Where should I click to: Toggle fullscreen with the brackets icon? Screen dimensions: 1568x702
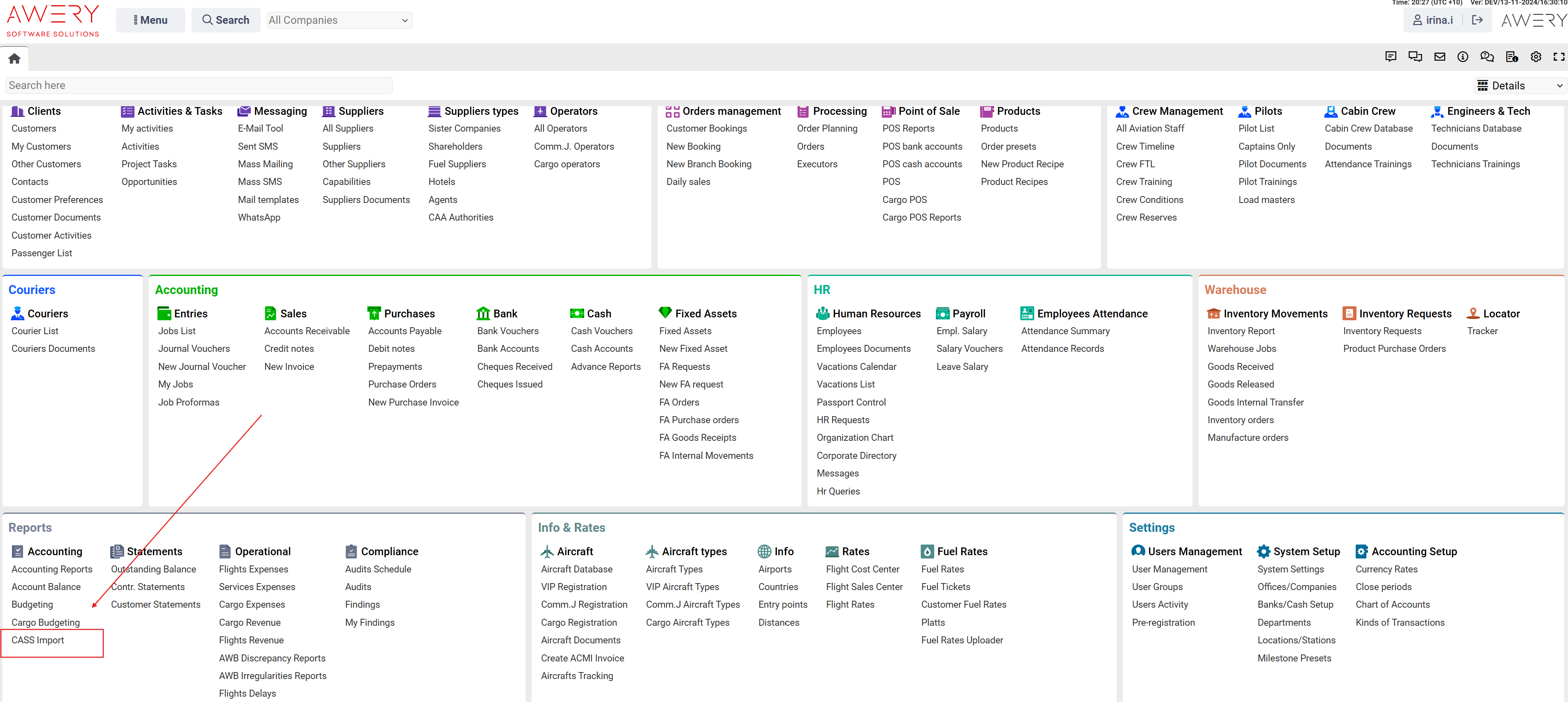coord(1559,57)
